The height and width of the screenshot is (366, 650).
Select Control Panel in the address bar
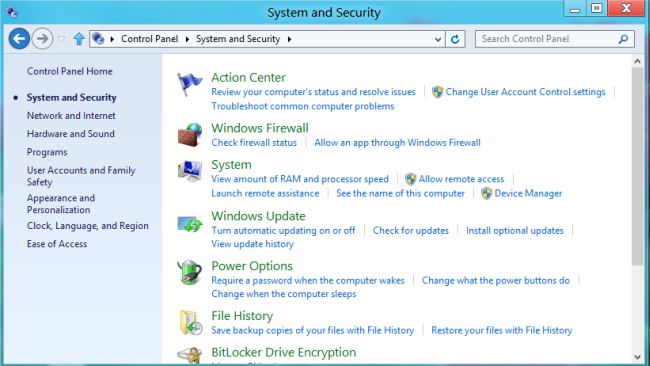pos(150,39)
